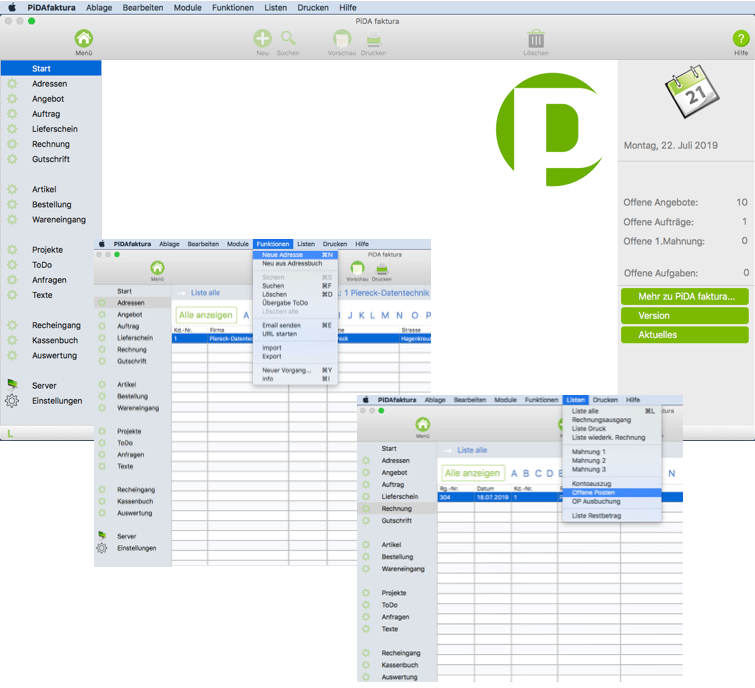Click Server icon in Adressen window sidebar
This screenshot has height=688, width=755.
pyautogui.click(x=102, y=535)
